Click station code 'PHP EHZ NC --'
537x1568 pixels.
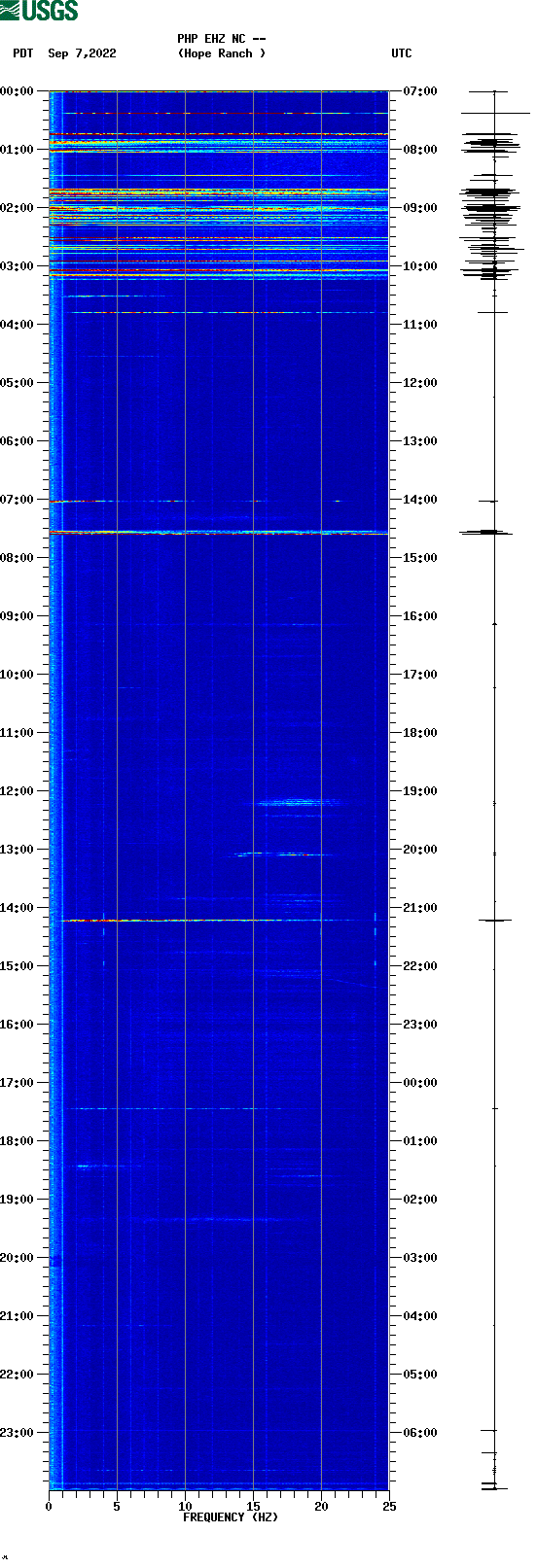pos(222,39)
